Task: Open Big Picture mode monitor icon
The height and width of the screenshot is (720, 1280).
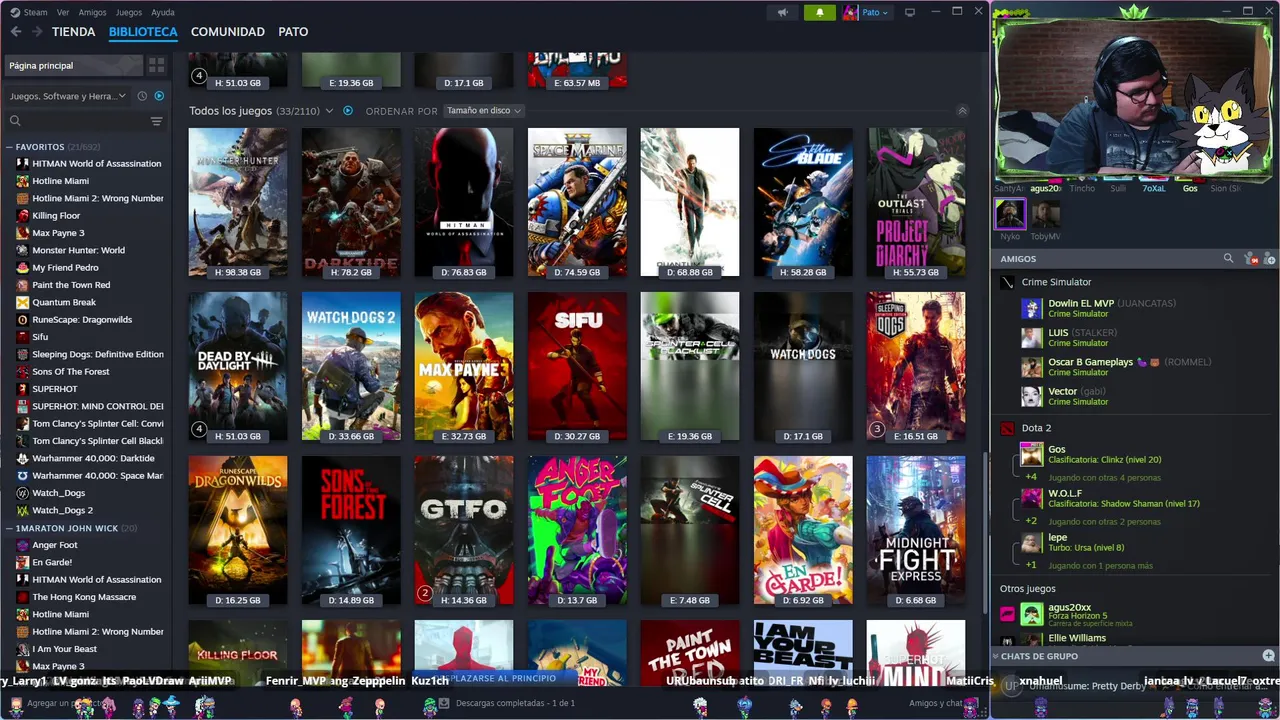Action: [909, 12]
